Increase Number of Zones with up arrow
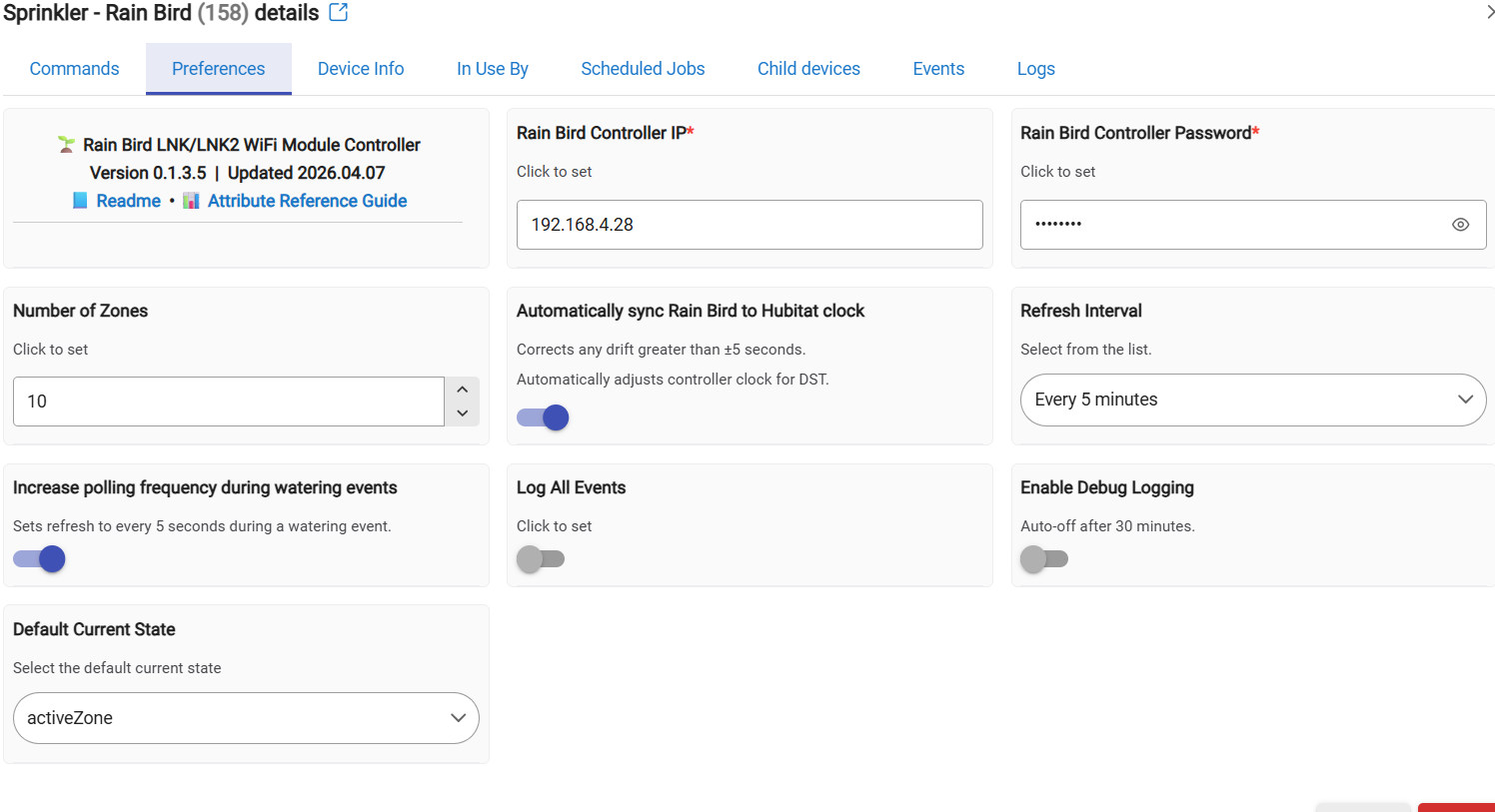Image resolution: width=1495 pixels, height=812 pixels. click(x=462, y=390)
